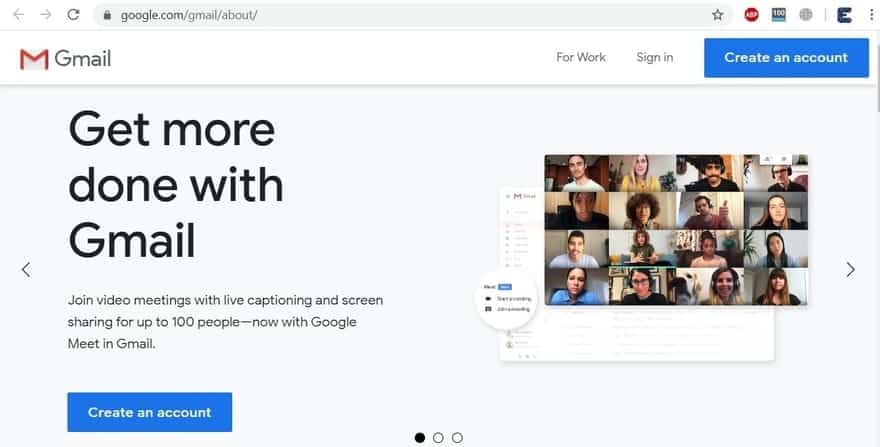Image resolution: width=880 pixels, height=447 pixels.
Task: Open the 100 extension icon
Action: coord(778,15)
